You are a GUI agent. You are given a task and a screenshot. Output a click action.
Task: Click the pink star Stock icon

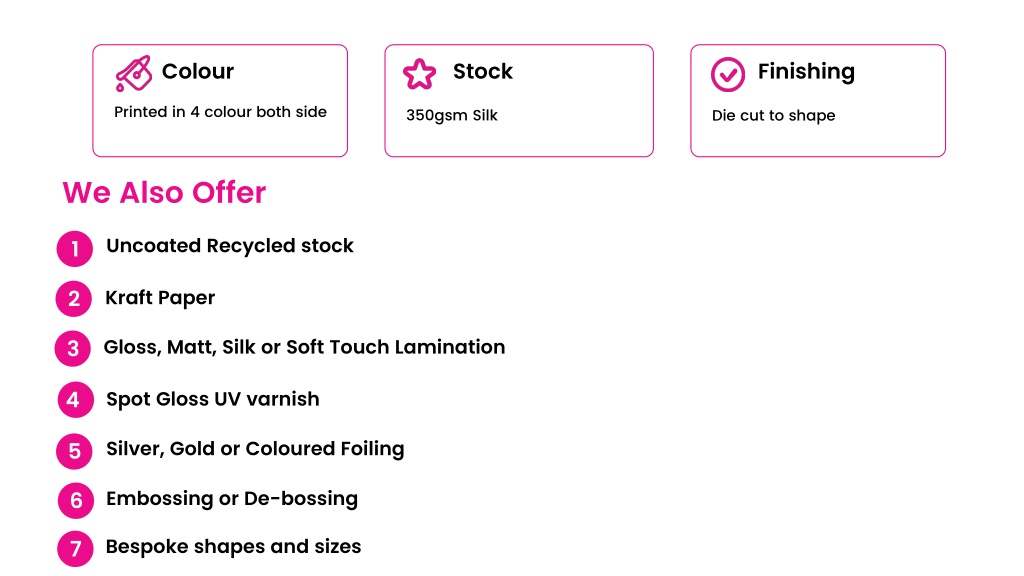[419, 73]
